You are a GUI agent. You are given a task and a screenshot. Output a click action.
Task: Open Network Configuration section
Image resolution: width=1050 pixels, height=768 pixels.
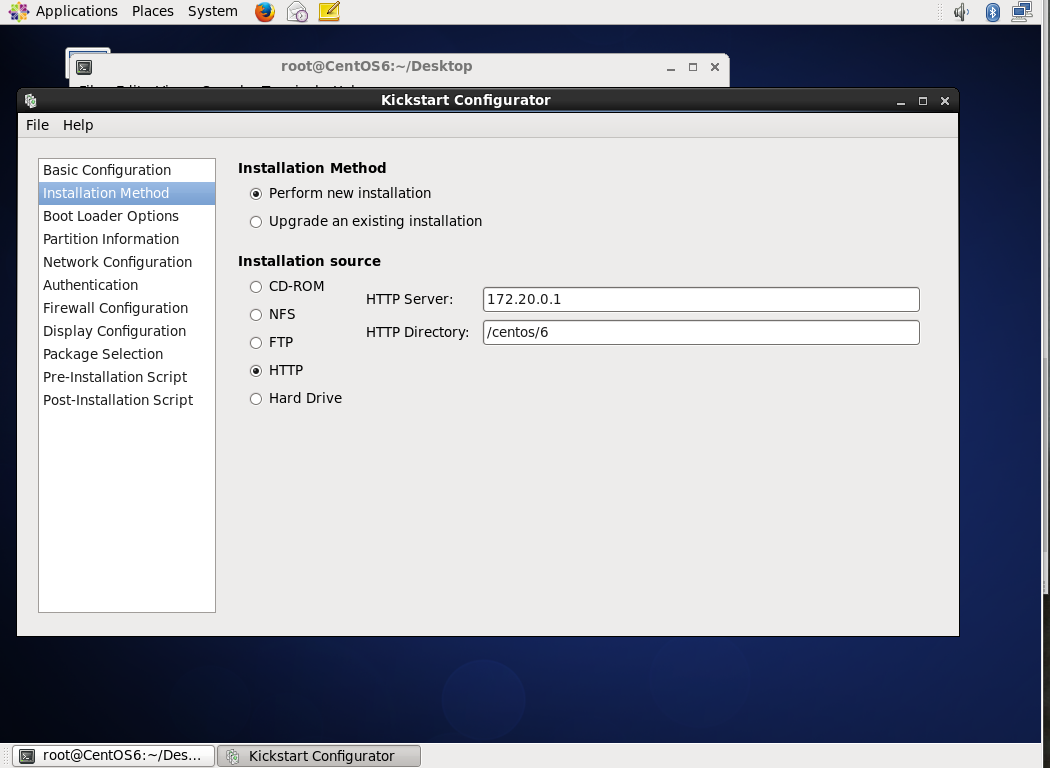click(x=127, y=262)
